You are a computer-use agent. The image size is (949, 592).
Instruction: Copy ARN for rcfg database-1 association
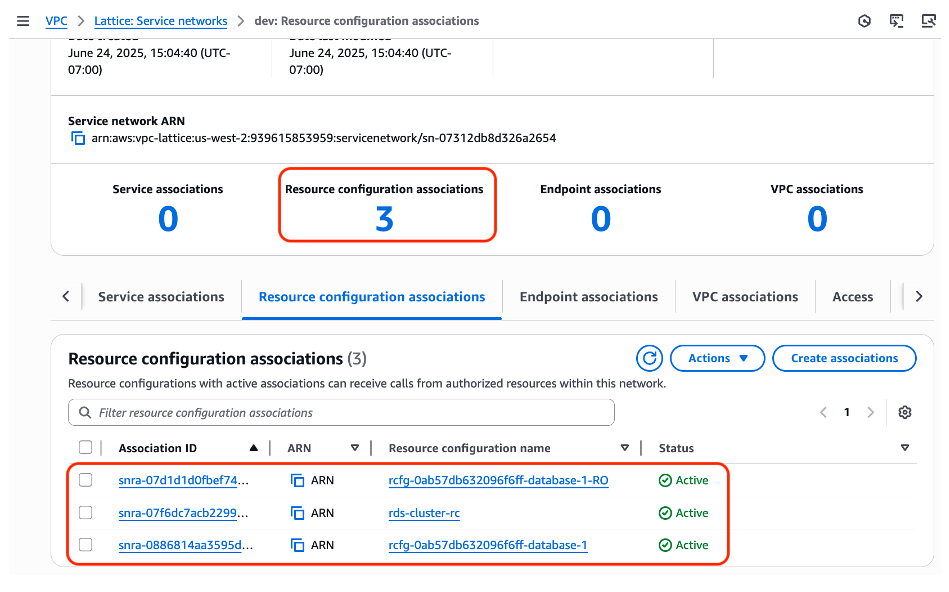tap(297, 545)
